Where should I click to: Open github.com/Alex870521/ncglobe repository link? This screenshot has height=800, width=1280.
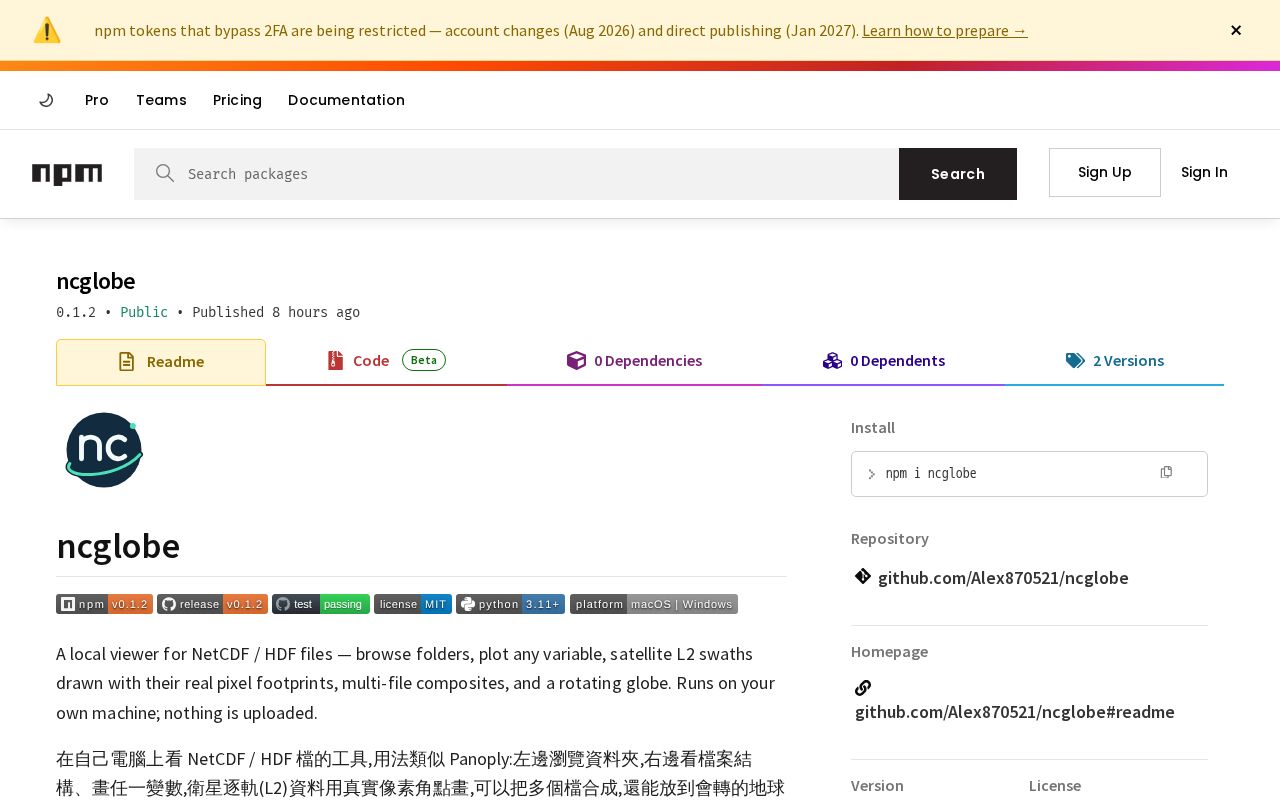(x=1003, y=578)
